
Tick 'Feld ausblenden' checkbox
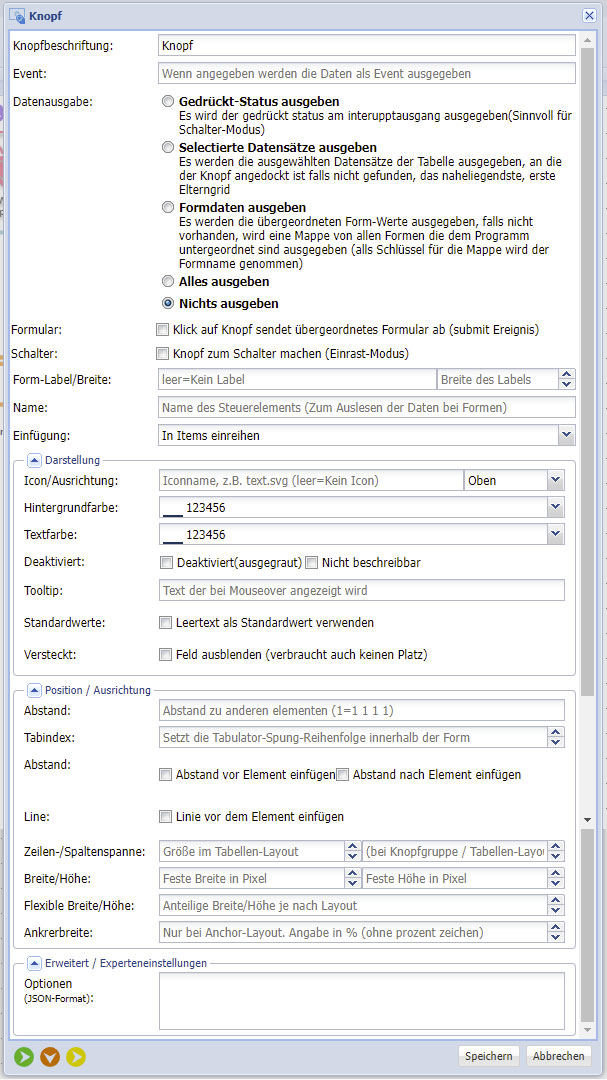point(166,655)
